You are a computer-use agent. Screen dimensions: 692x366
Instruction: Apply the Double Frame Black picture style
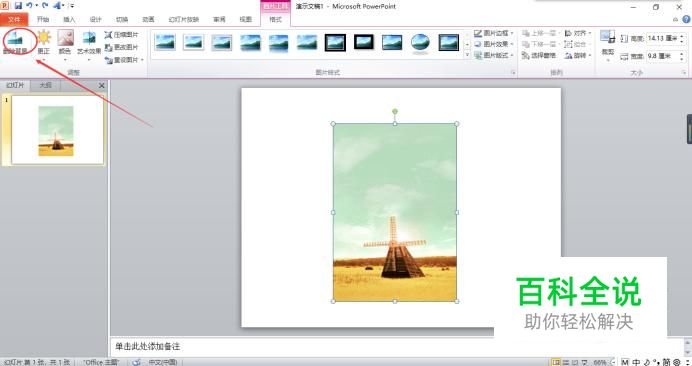click(335, 42)
